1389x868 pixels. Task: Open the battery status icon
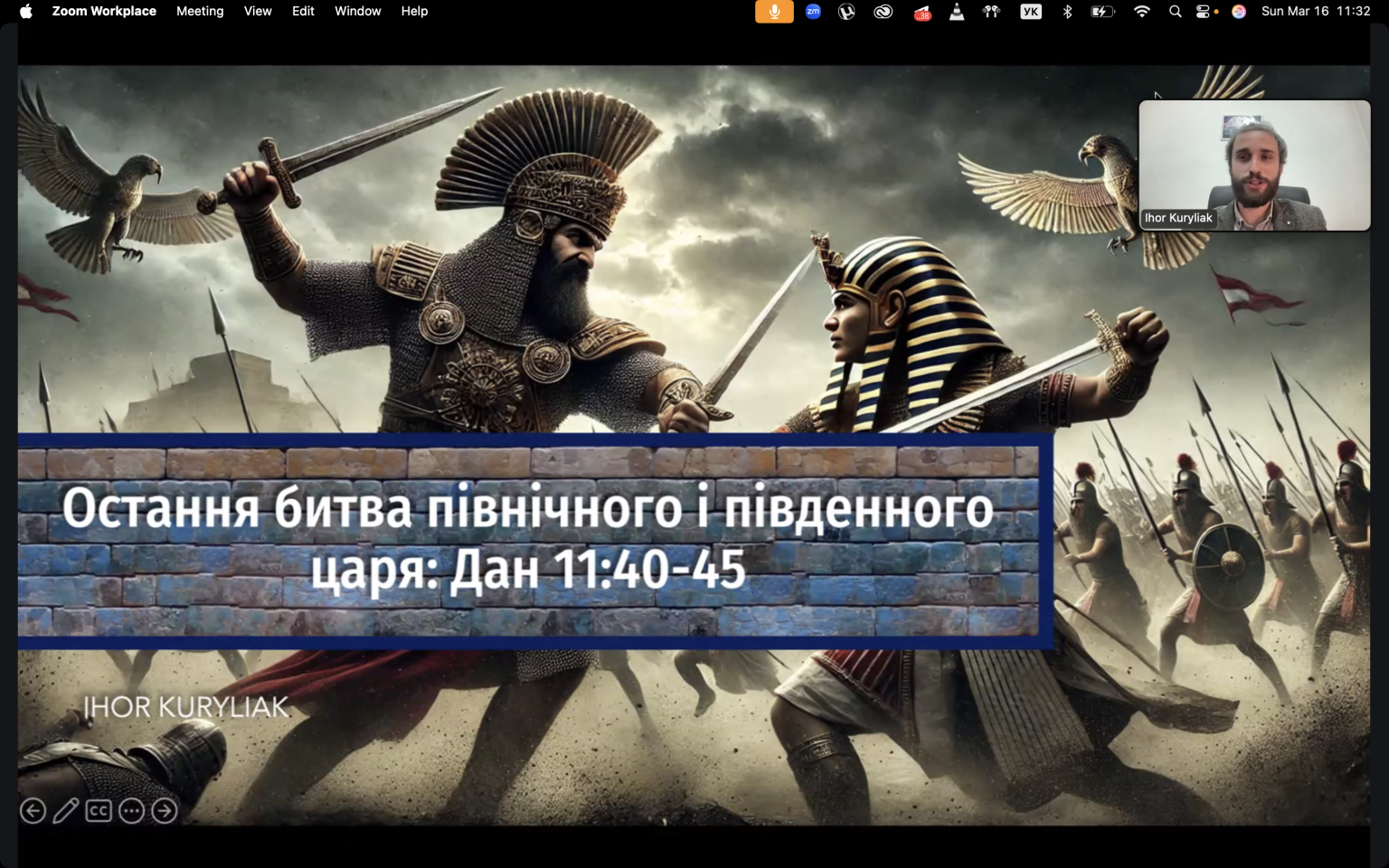coord(1102,11)
